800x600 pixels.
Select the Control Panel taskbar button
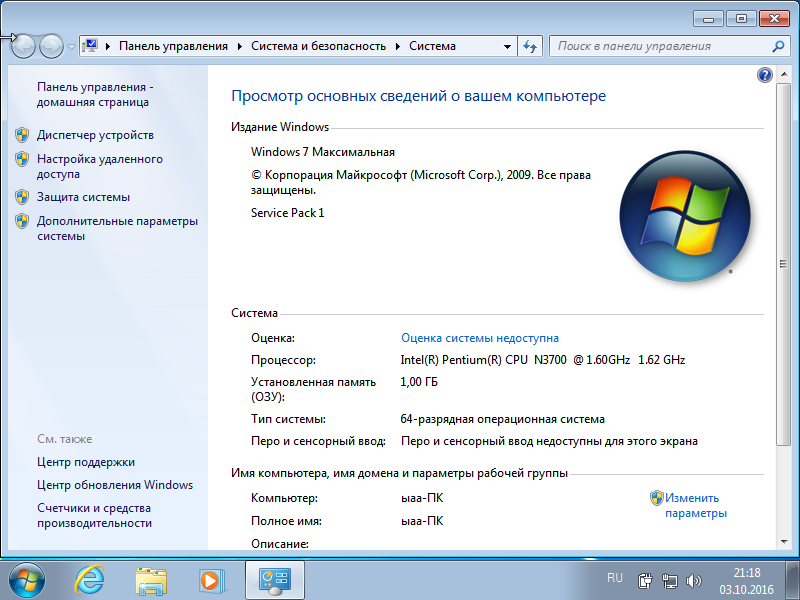[274, 580]
